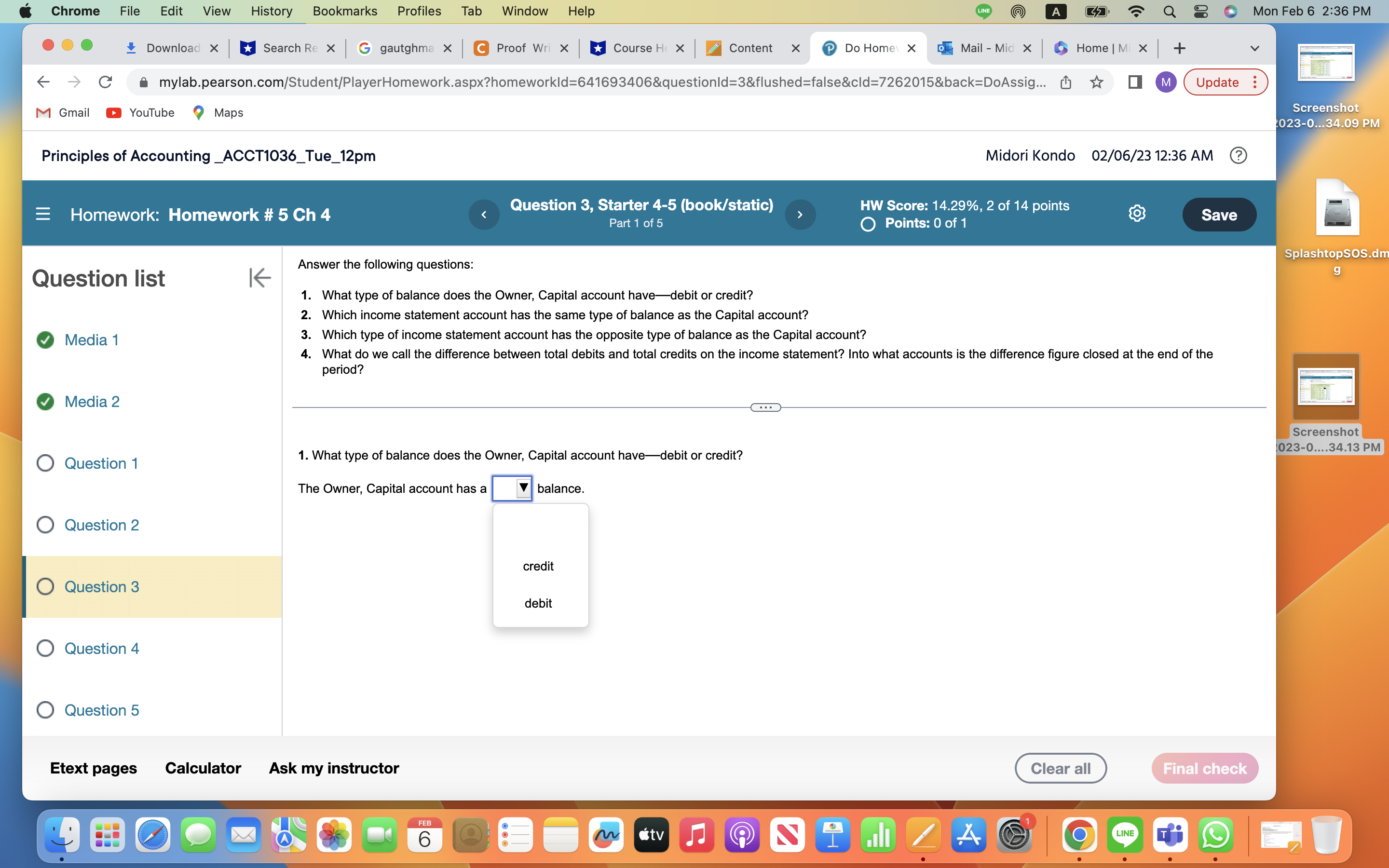Select credit from the balance dropdown
Screen dimensions: 1389x868
coord(538,566)
